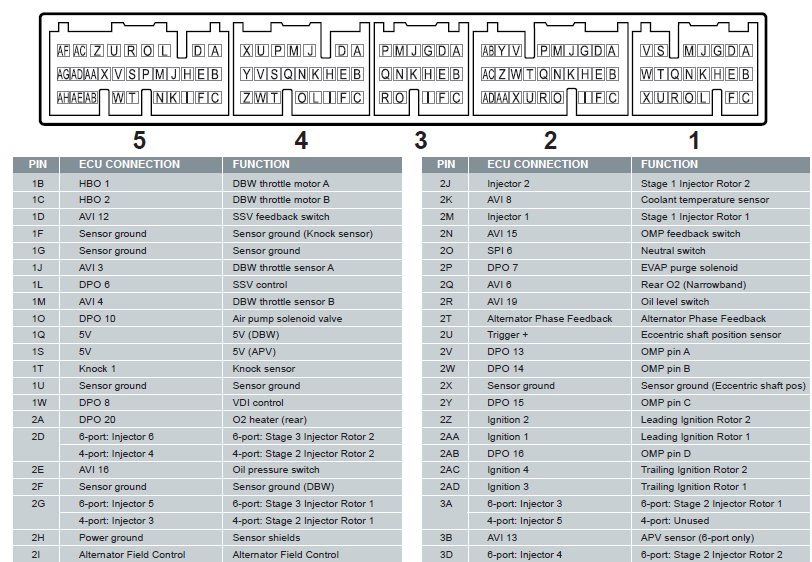The height and width of the screenshot is (562, 812).
Task: Select 'Rear O2 (Narrowband)' cell
Action: [x=721, y=285]
